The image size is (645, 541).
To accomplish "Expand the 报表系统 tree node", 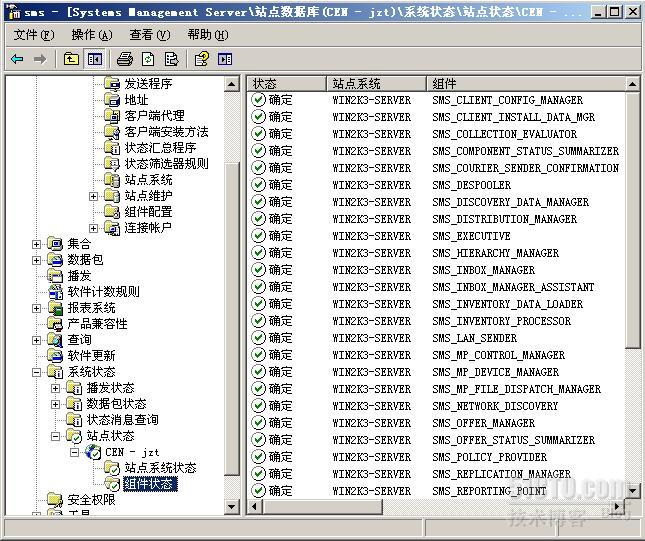I will [36, 309].
